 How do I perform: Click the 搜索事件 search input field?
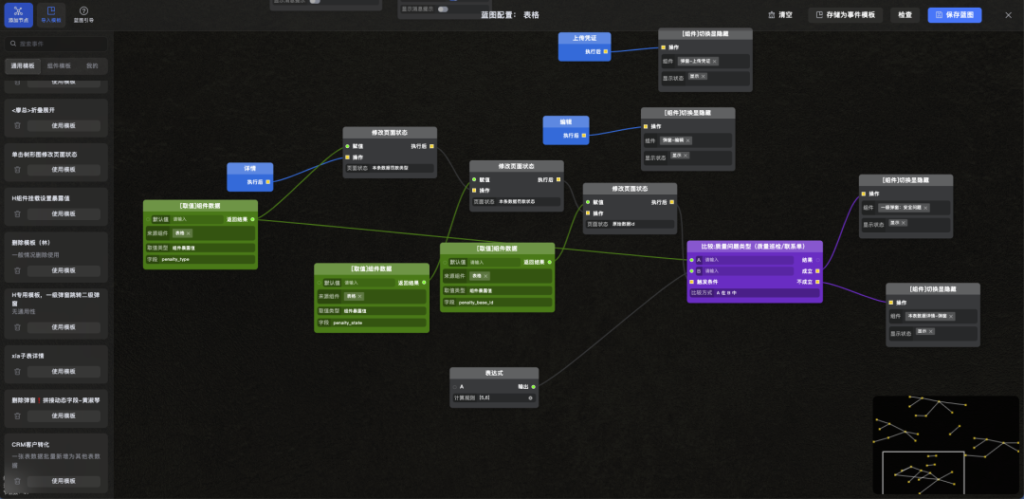(x=58, y=44)
